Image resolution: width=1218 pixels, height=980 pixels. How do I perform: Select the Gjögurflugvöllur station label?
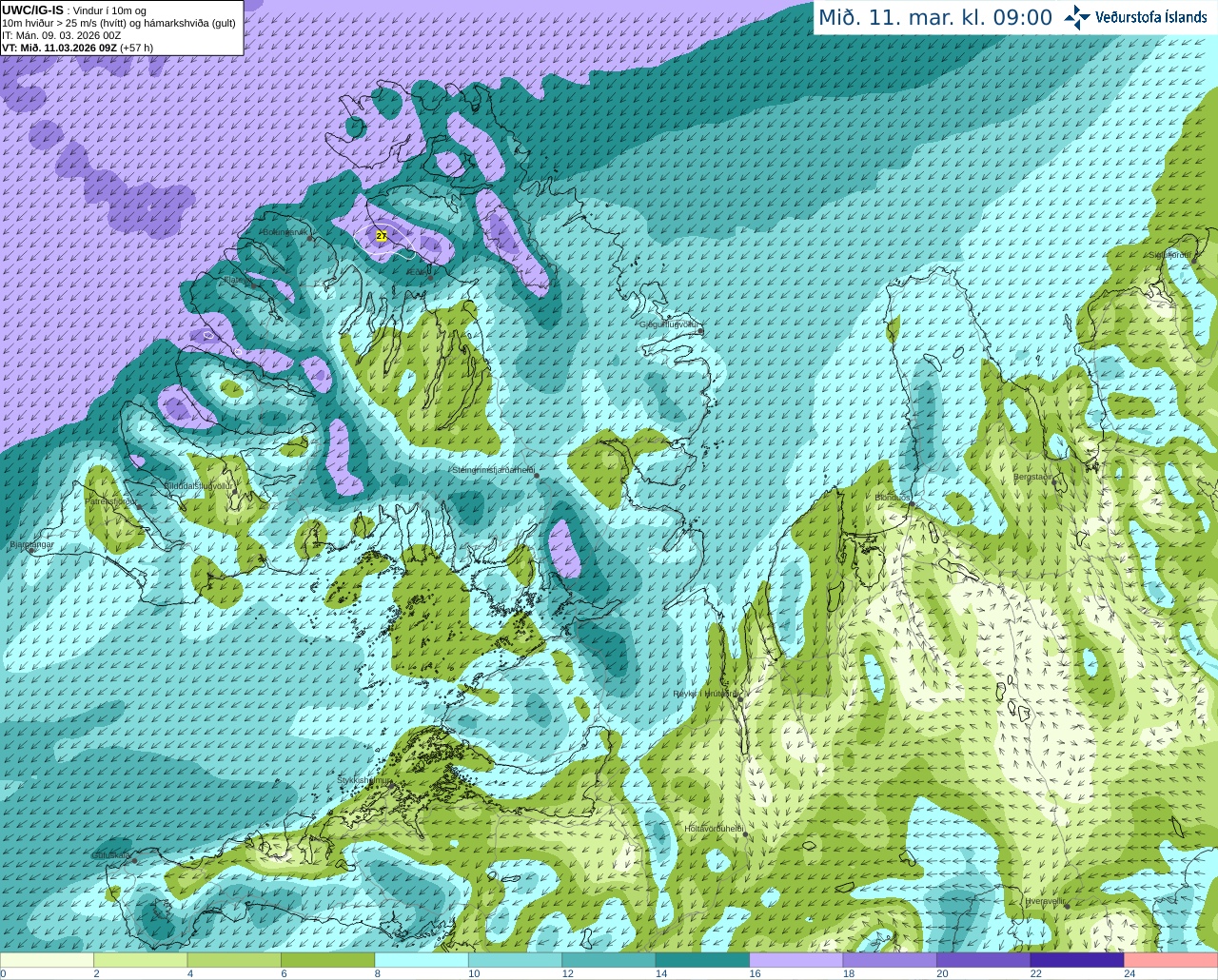pyautogui.click(x=670, y=324)
